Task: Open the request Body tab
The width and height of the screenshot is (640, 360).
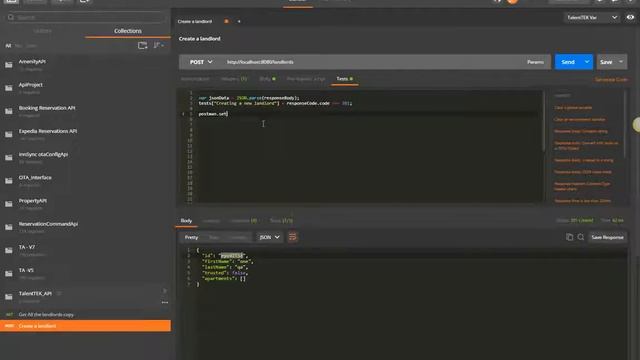Action: point(267,79)
